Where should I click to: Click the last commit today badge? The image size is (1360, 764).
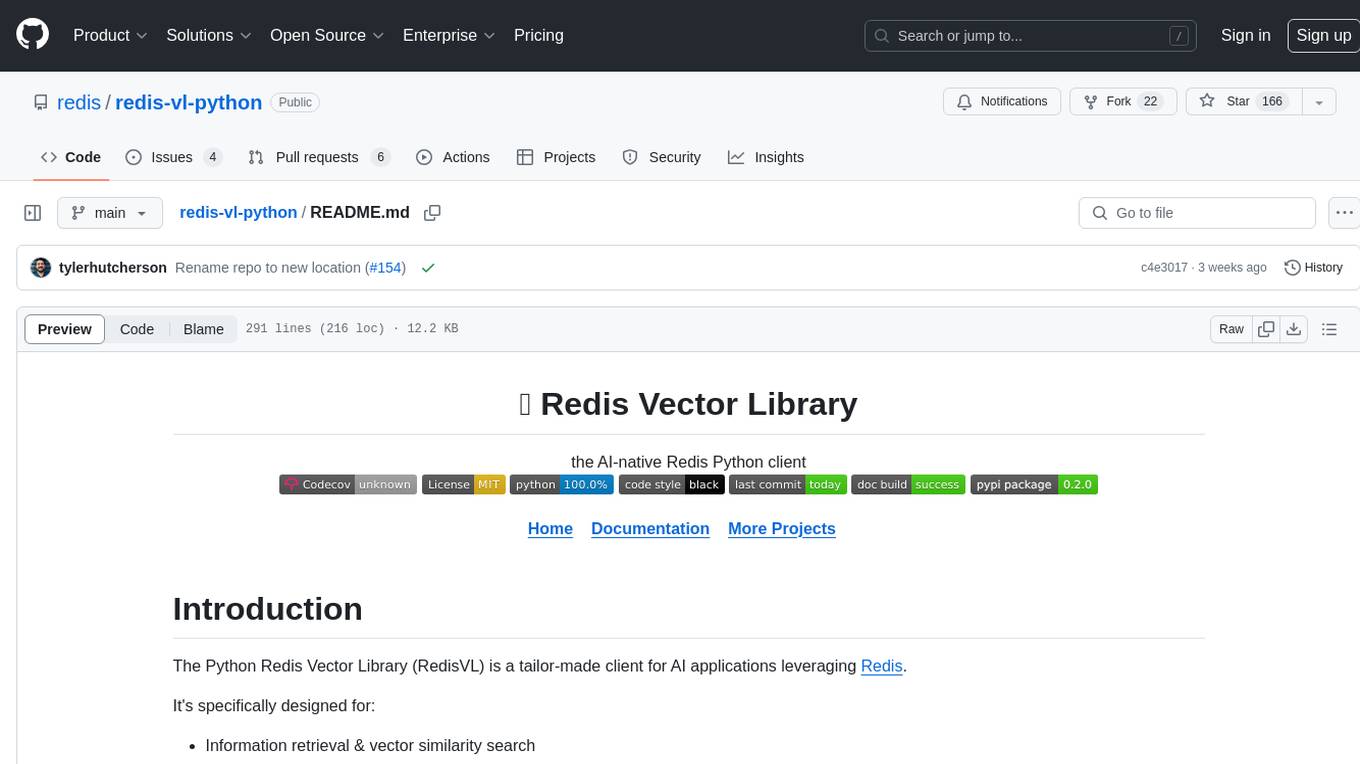click(788, 484)
